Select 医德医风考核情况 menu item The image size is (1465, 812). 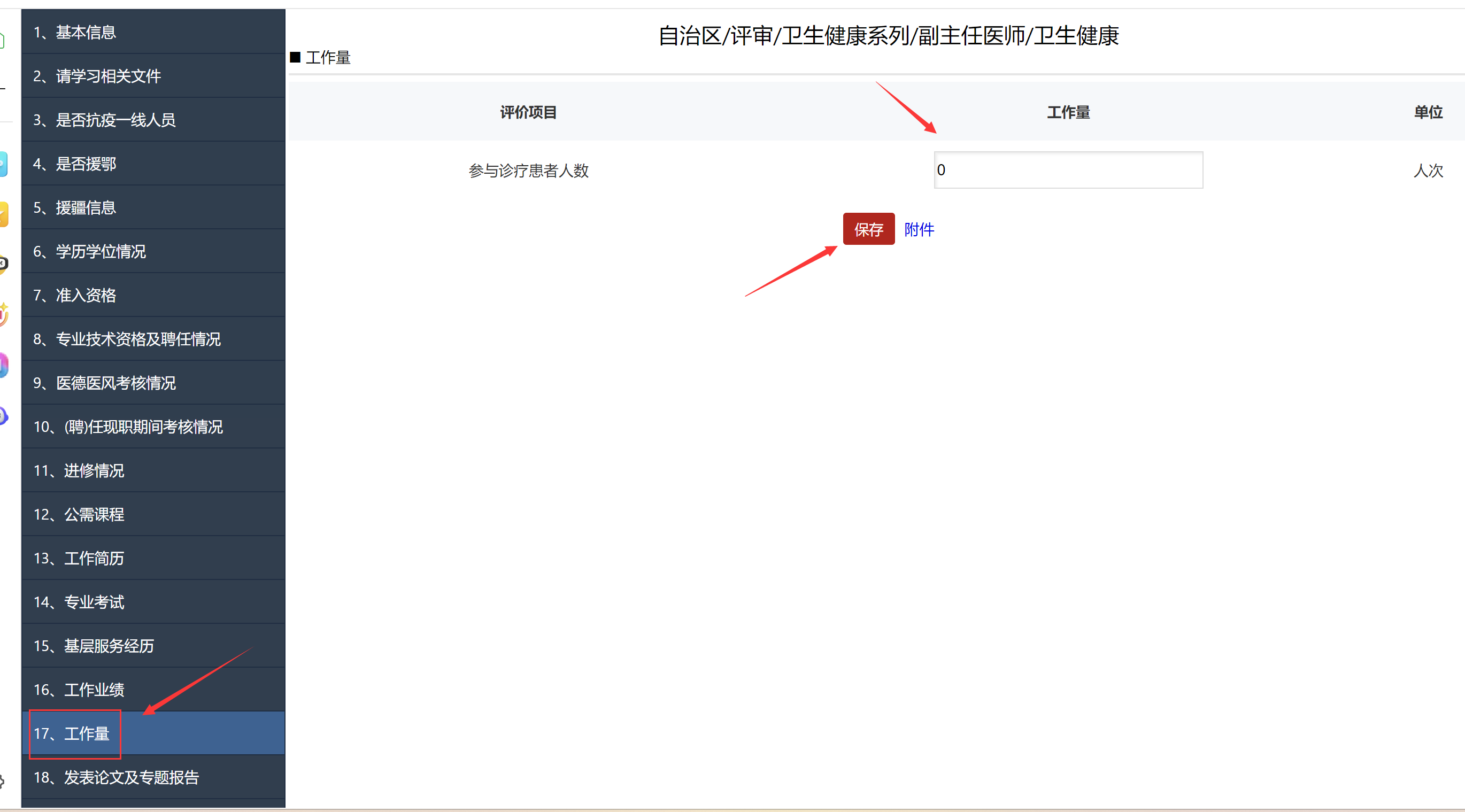pos(153,382)
